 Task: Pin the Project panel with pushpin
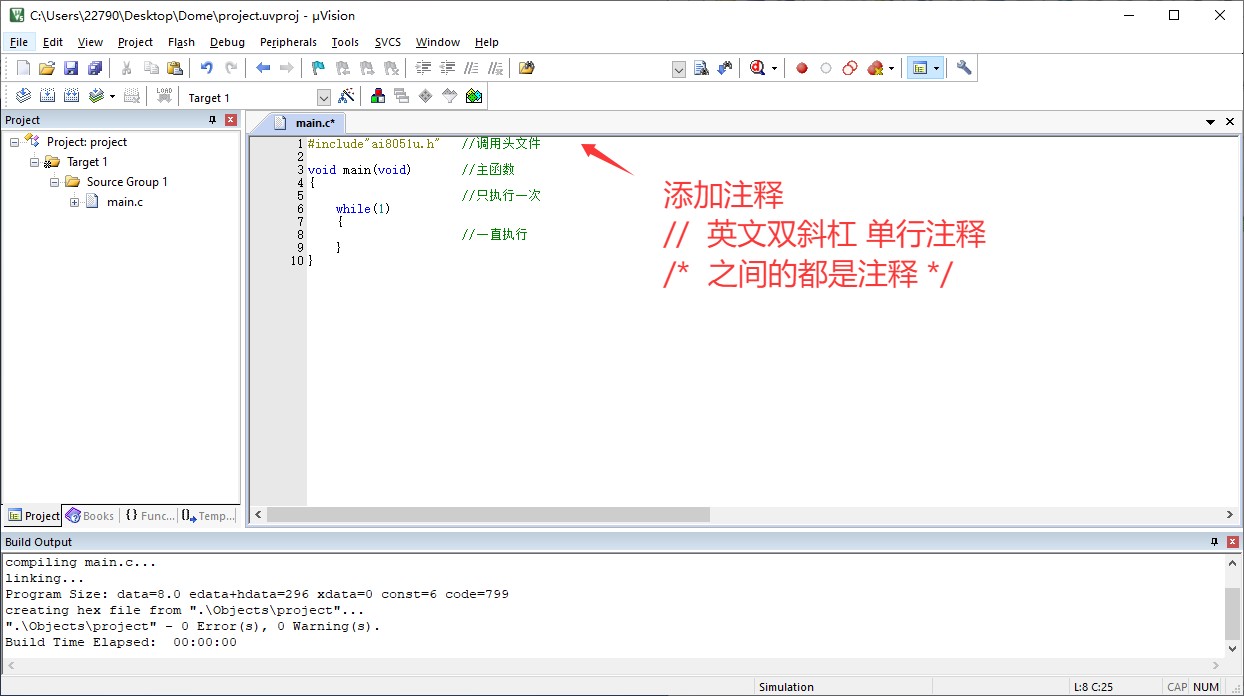[x=212, y=120]
